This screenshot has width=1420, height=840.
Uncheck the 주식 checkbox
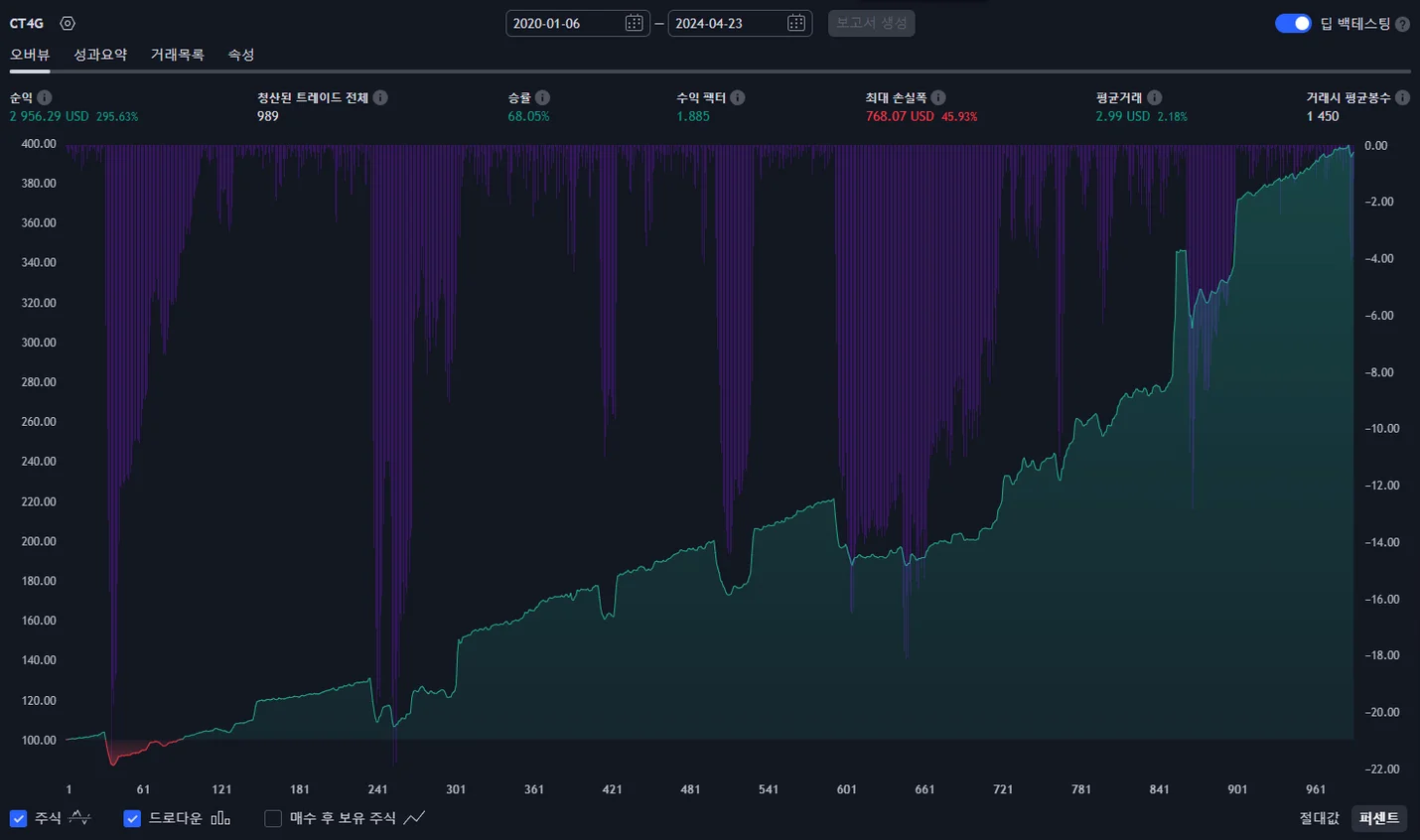click(18, 818)
